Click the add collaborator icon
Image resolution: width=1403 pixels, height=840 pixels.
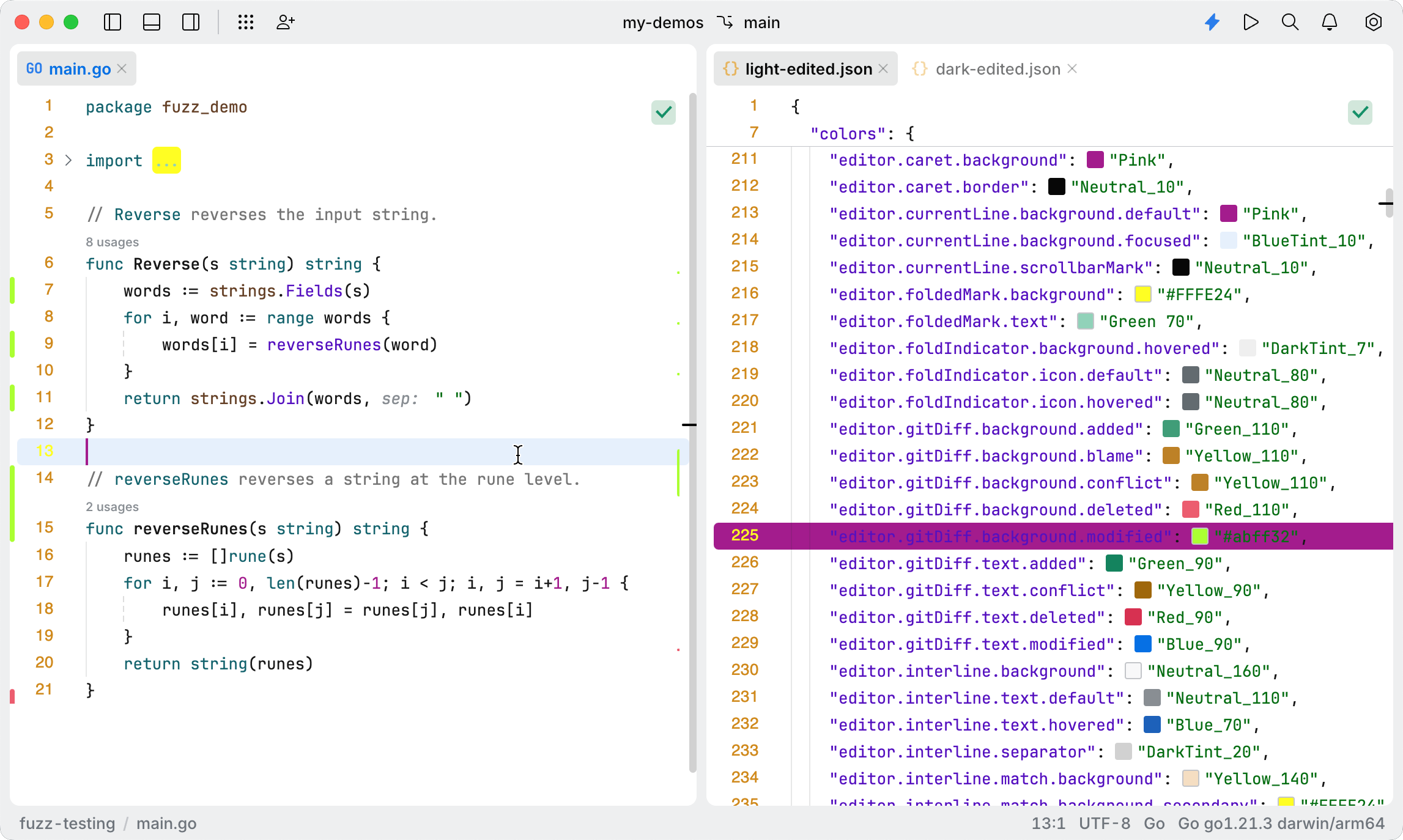[x=285, y=23]
